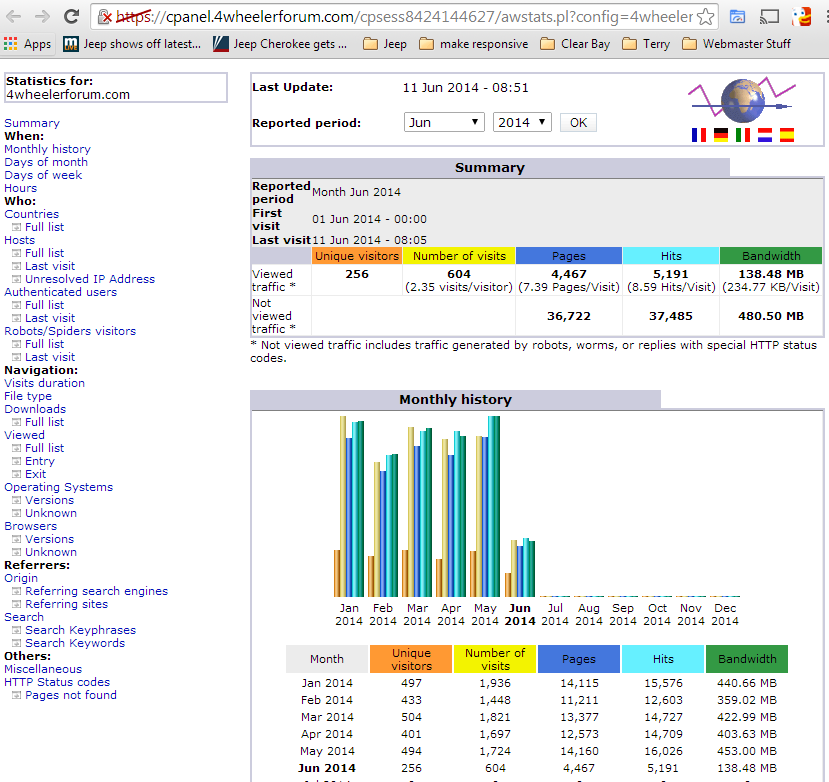Open the File type report
Viewport: 829px width, 782px height.
[28, 396]
